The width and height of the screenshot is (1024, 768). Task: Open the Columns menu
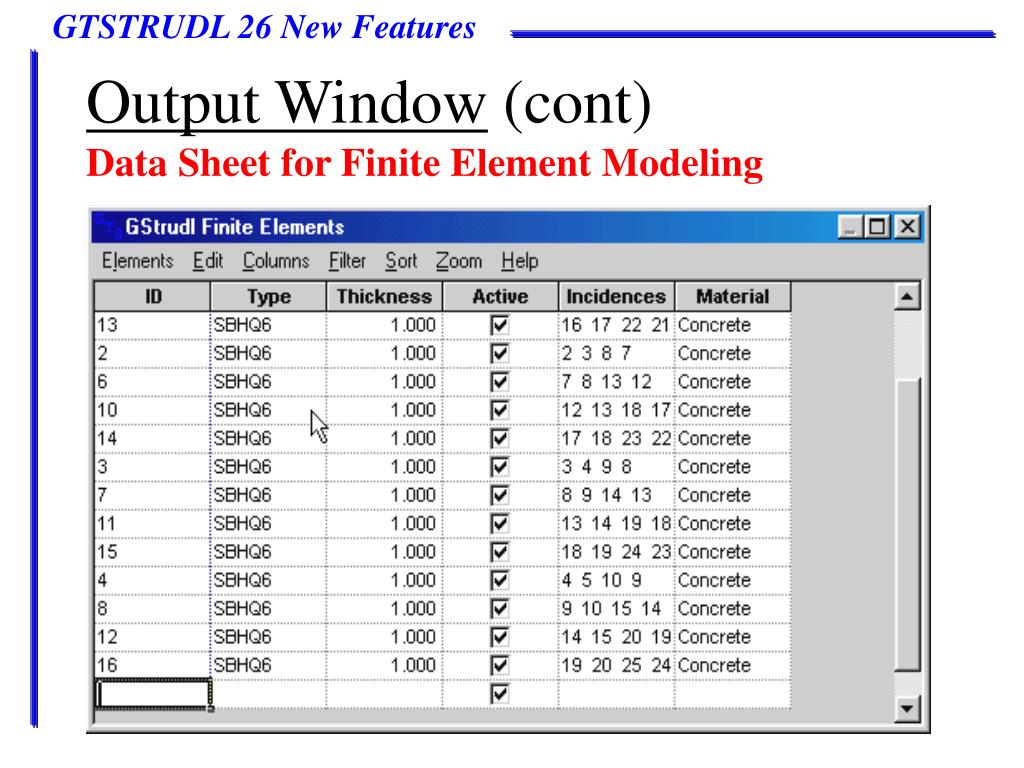(276, 261)
